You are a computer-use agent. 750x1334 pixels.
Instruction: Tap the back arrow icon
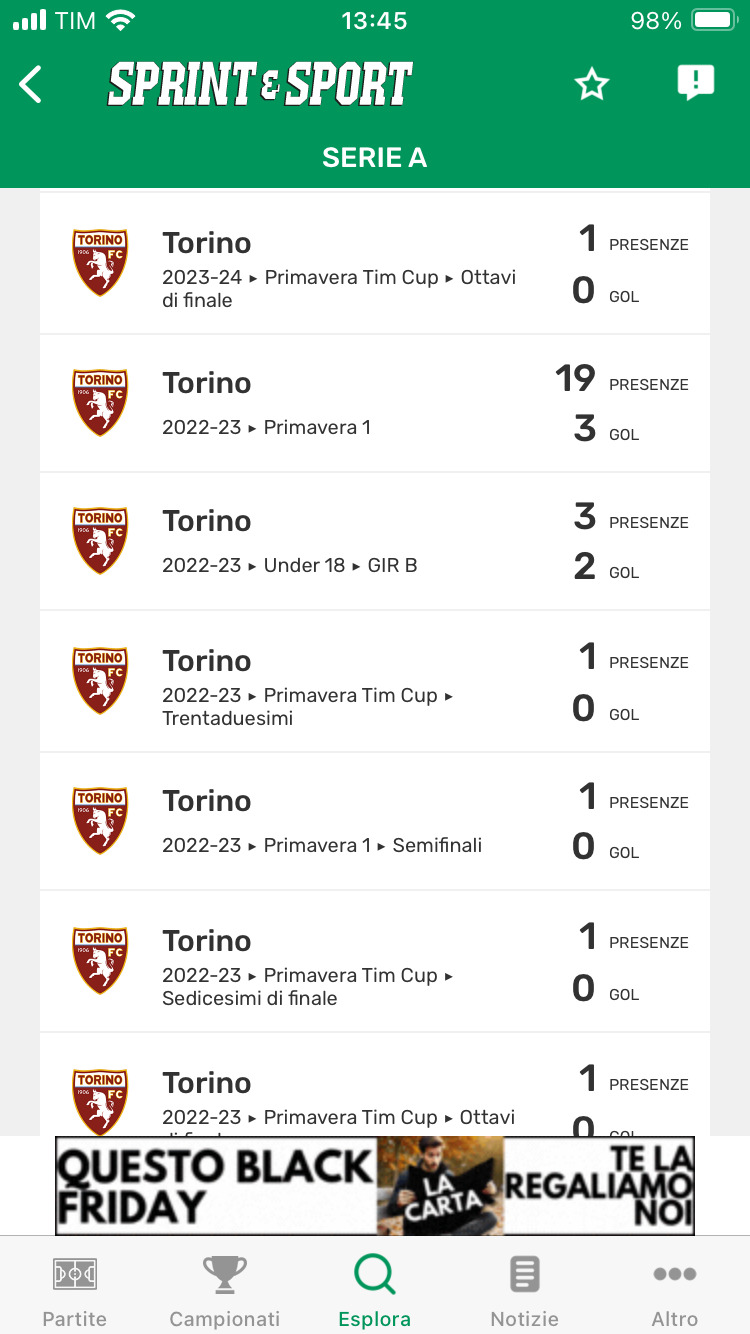(x=31, y=85)
